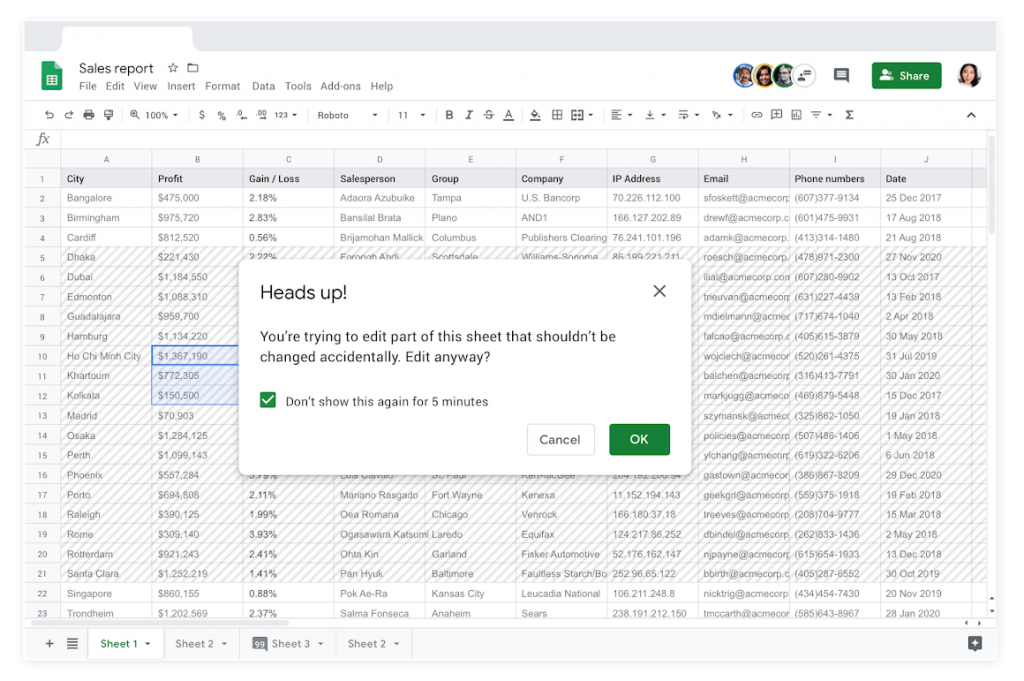The image size is (1024, 681).
Task: Open the fill color picker
Action: 536,114
